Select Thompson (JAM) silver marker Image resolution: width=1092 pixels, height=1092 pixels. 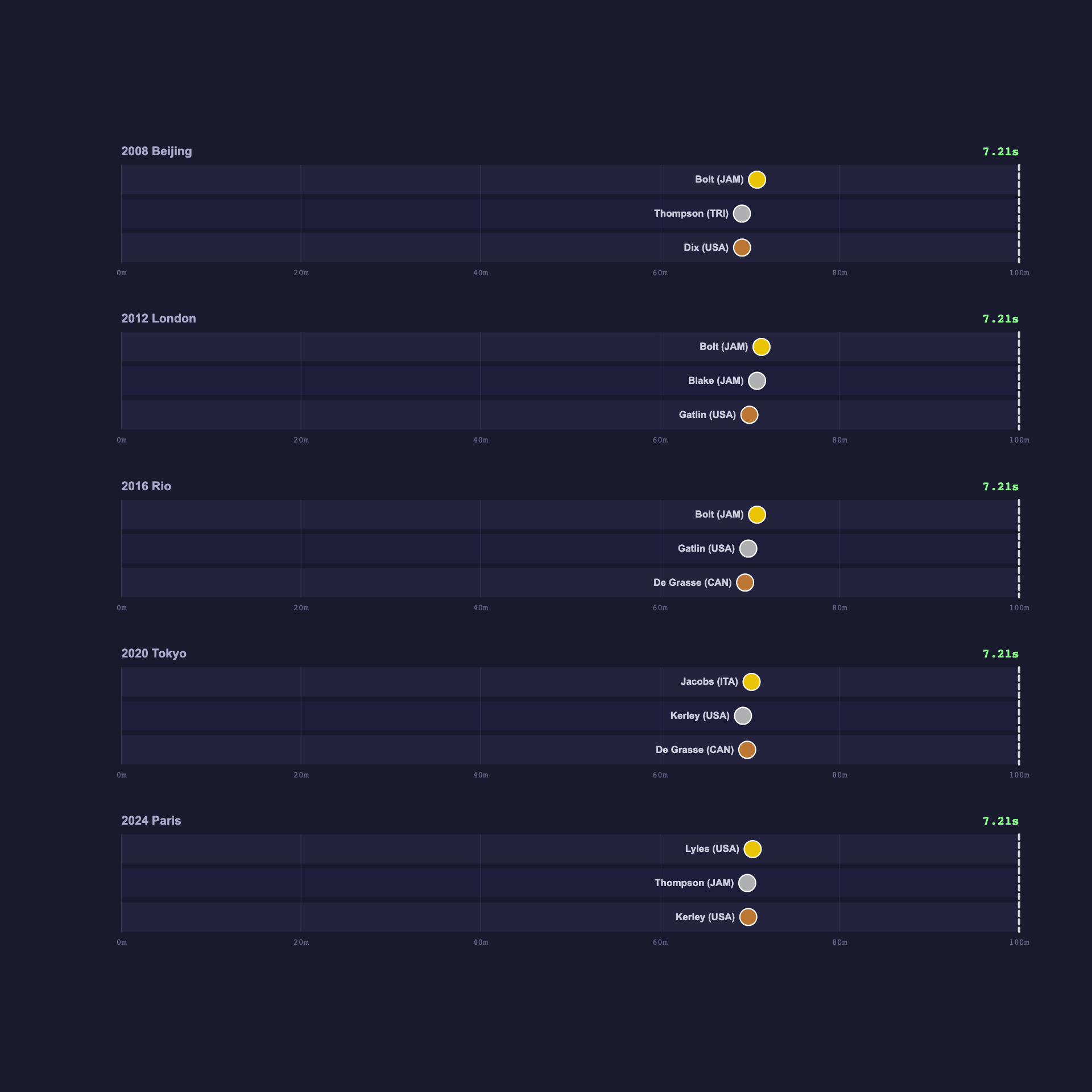pos(747,883)
